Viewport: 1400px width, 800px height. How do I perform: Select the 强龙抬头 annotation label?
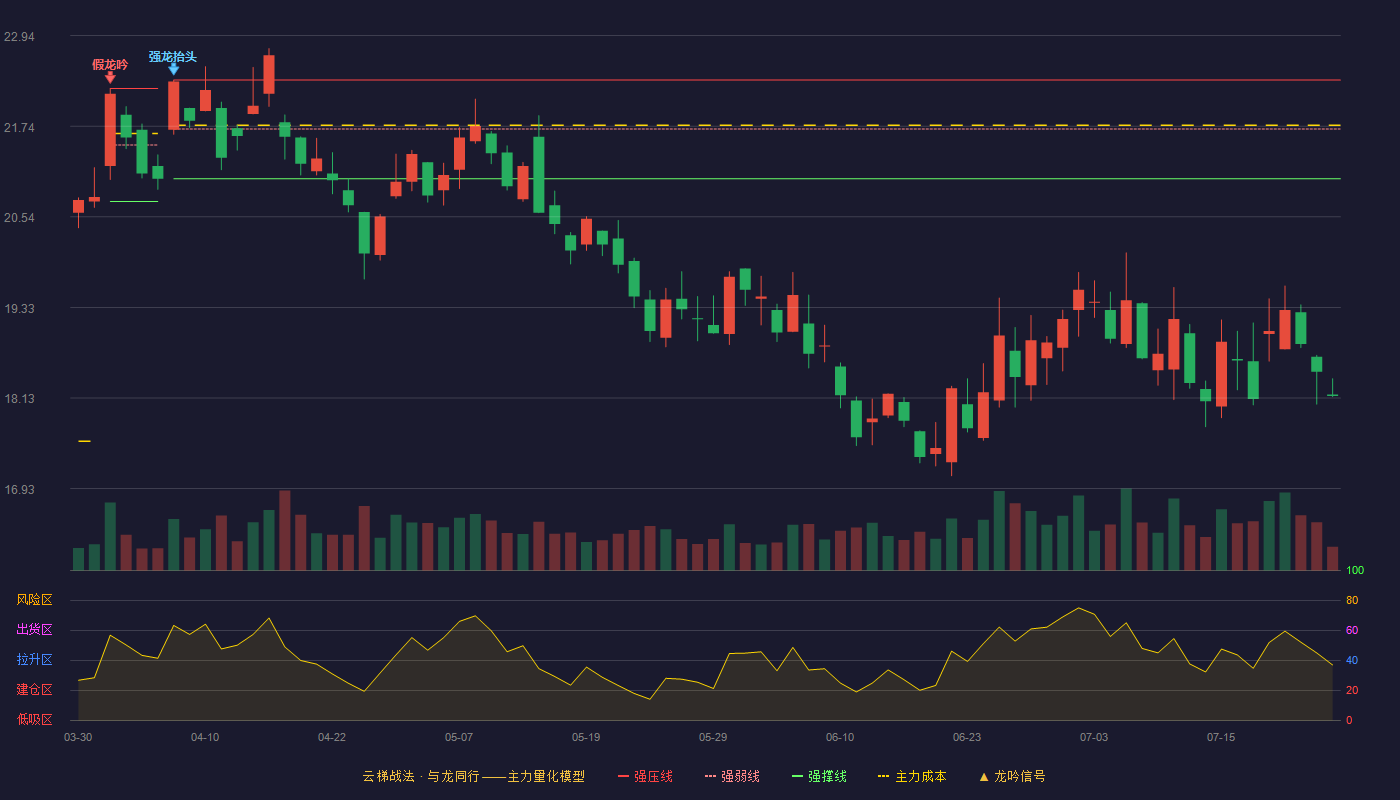click(x=173, y=56)
